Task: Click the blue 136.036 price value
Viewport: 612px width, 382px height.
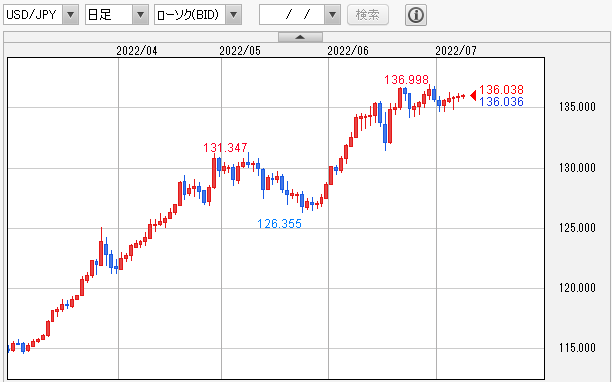Action: pyautogui.click(x=501, y=101)
